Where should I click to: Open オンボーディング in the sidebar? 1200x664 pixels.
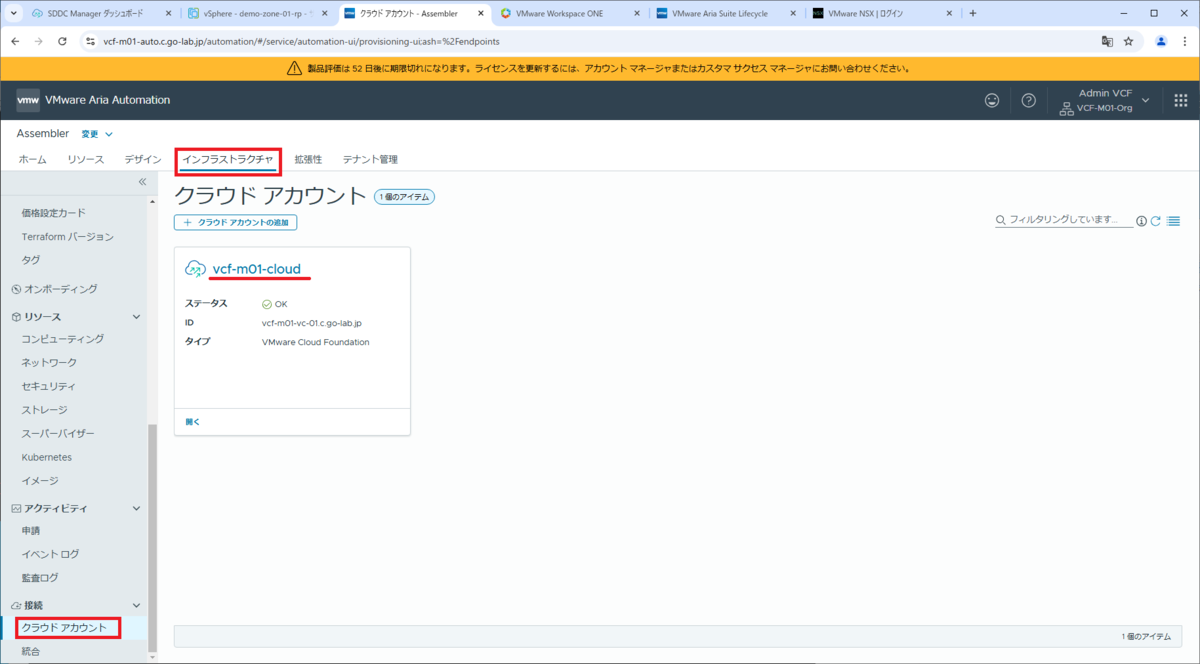tap(60, 289)
